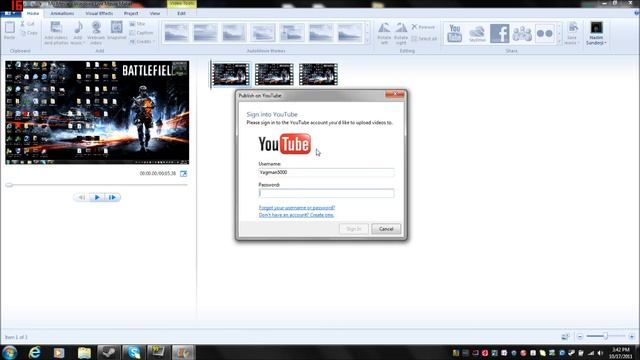This screenshot has width=640, height=360.
Task: Click Cancel in Publish on YouTube dialog
Action: [x=386, y=229]
